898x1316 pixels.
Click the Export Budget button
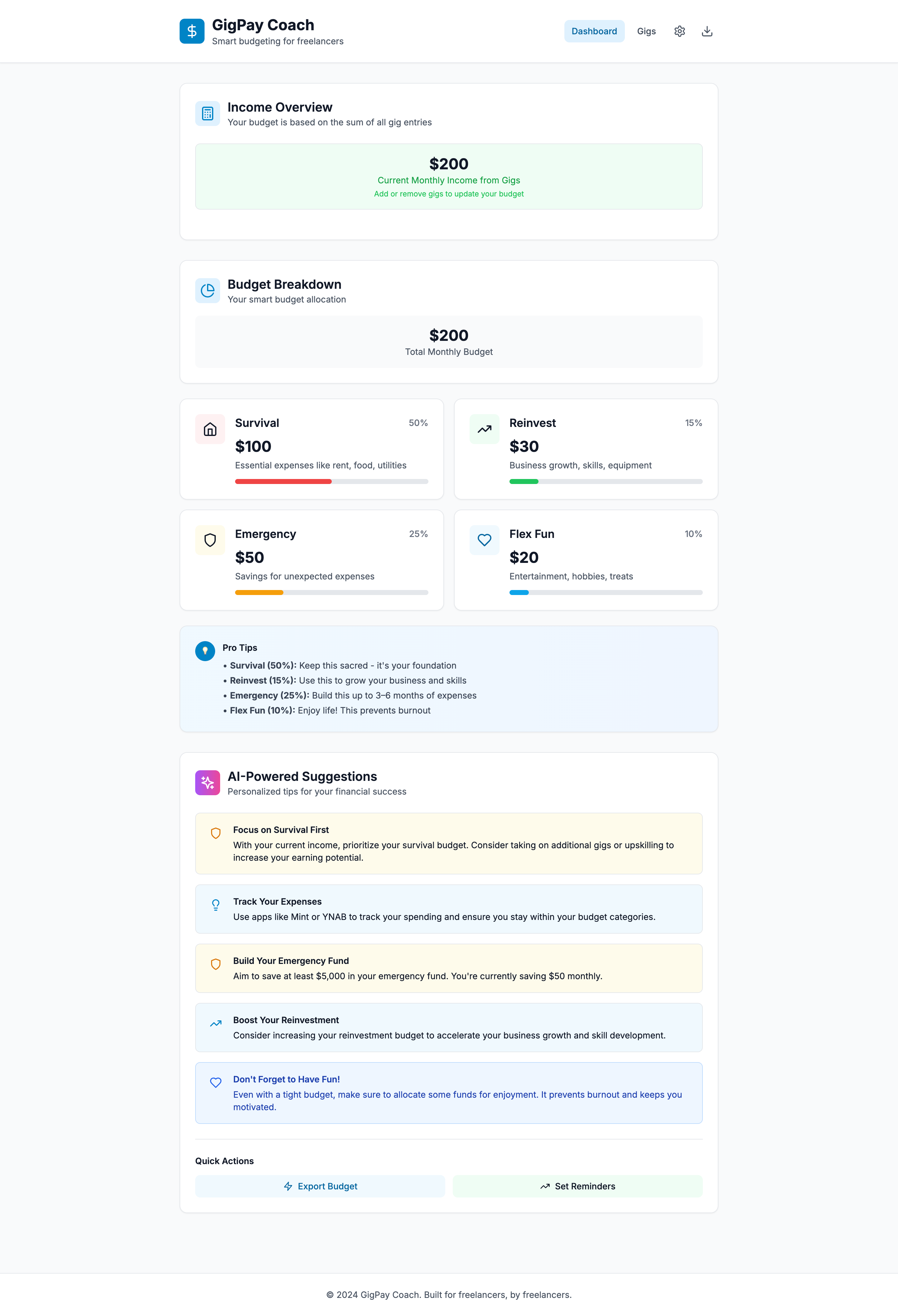coord(320,1186)
